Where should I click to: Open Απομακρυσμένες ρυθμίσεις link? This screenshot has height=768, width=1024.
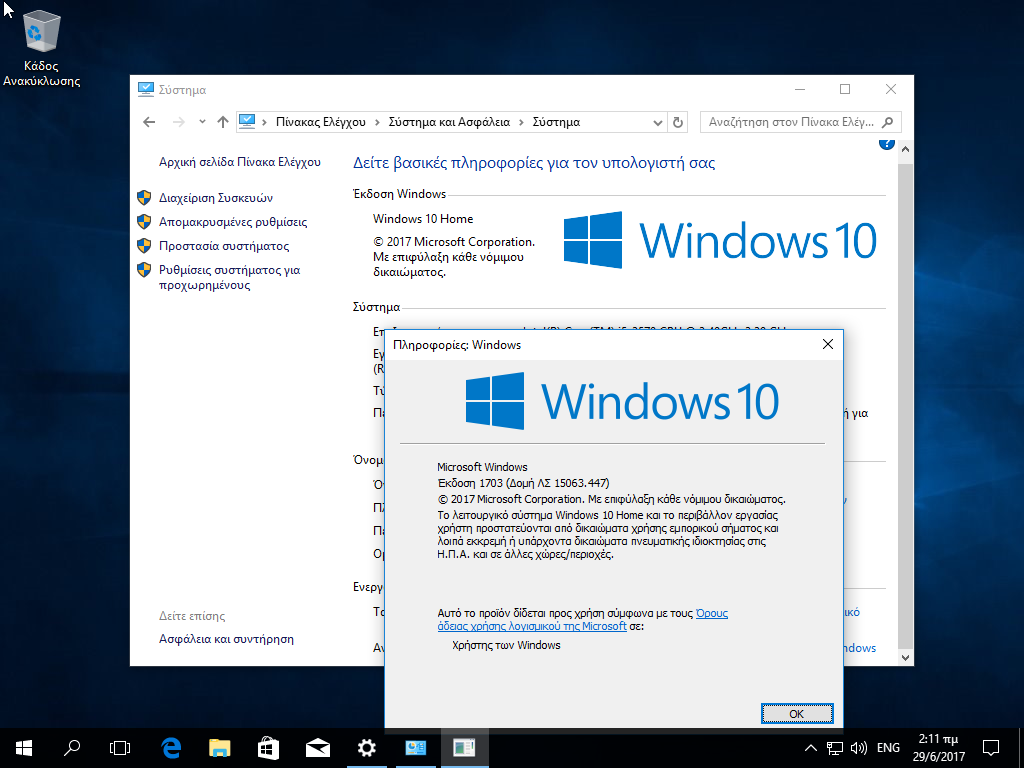(232, 222)
